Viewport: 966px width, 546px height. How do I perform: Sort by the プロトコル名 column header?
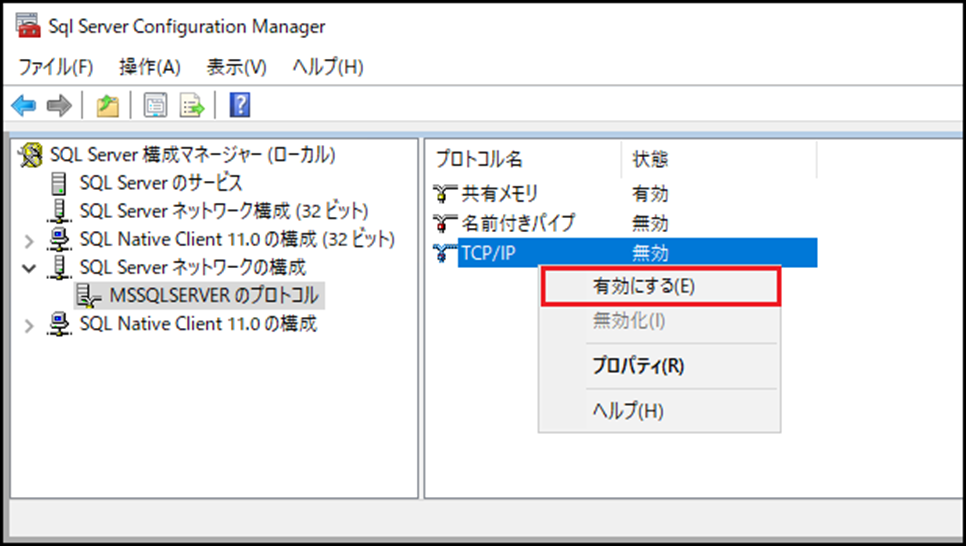[x=527, y=159]
